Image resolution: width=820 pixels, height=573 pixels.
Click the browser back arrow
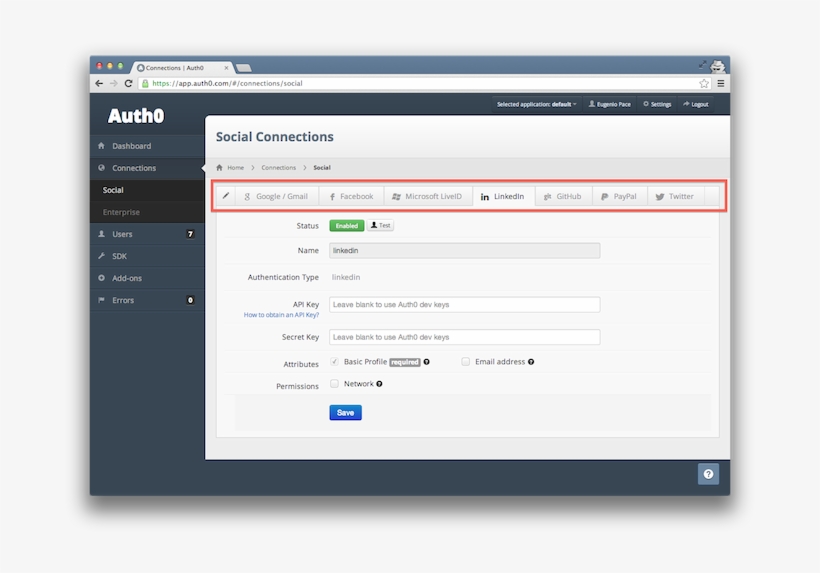pyautogui.click(x=99, y=83)
